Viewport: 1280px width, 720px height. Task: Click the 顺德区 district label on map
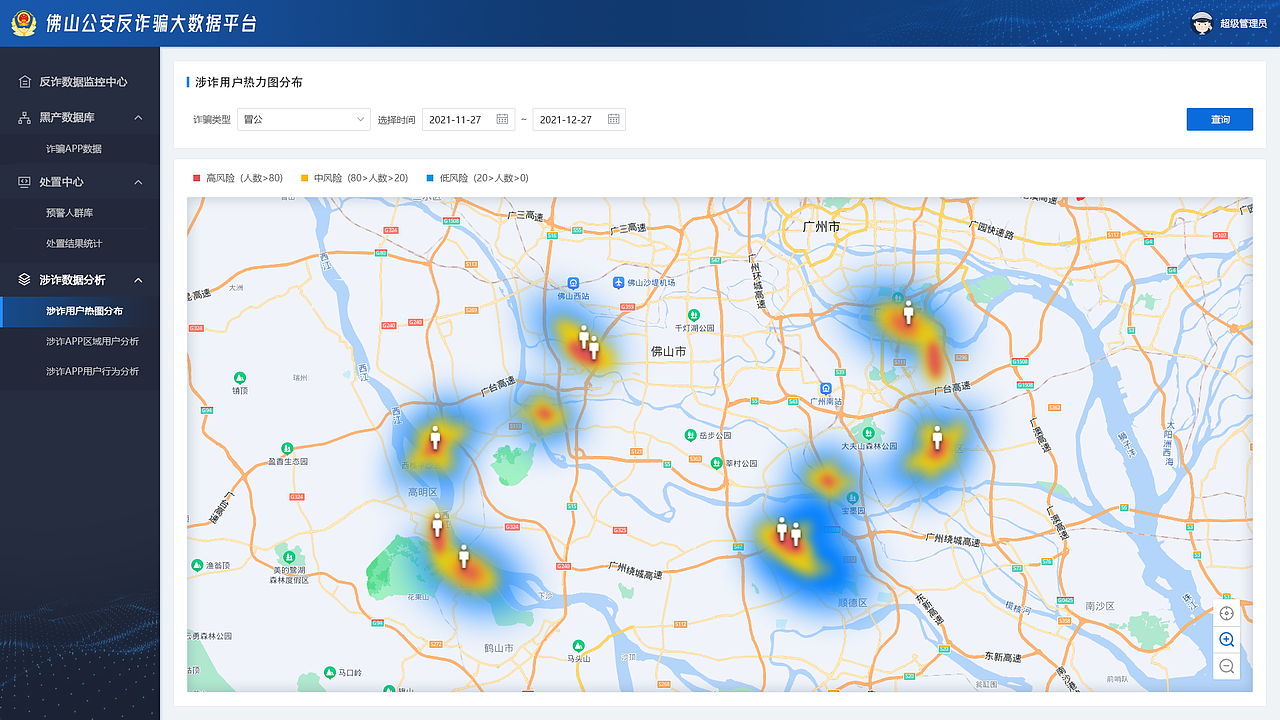point(852,603)
